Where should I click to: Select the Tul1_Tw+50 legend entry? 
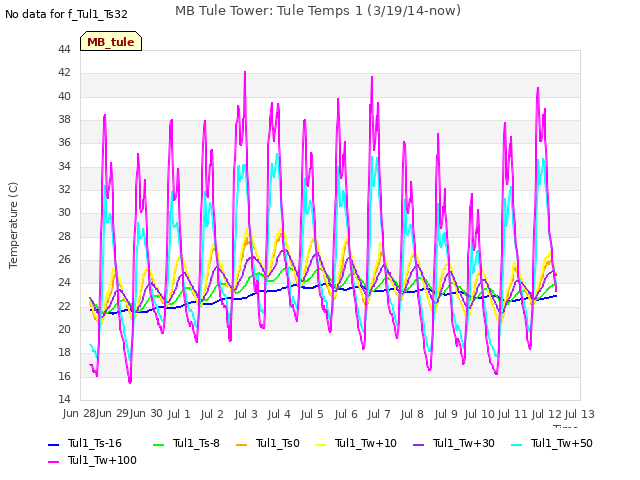click(552, 443)
